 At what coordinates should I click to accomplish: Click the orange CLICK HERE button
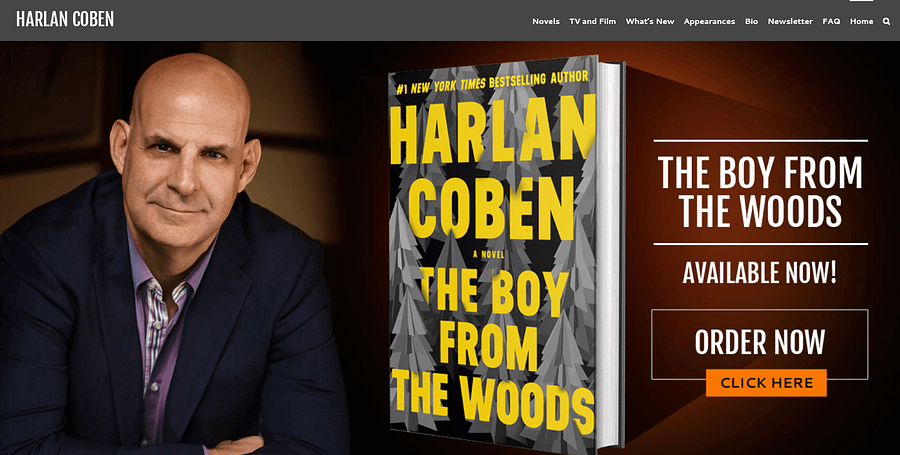coord(766,383)
